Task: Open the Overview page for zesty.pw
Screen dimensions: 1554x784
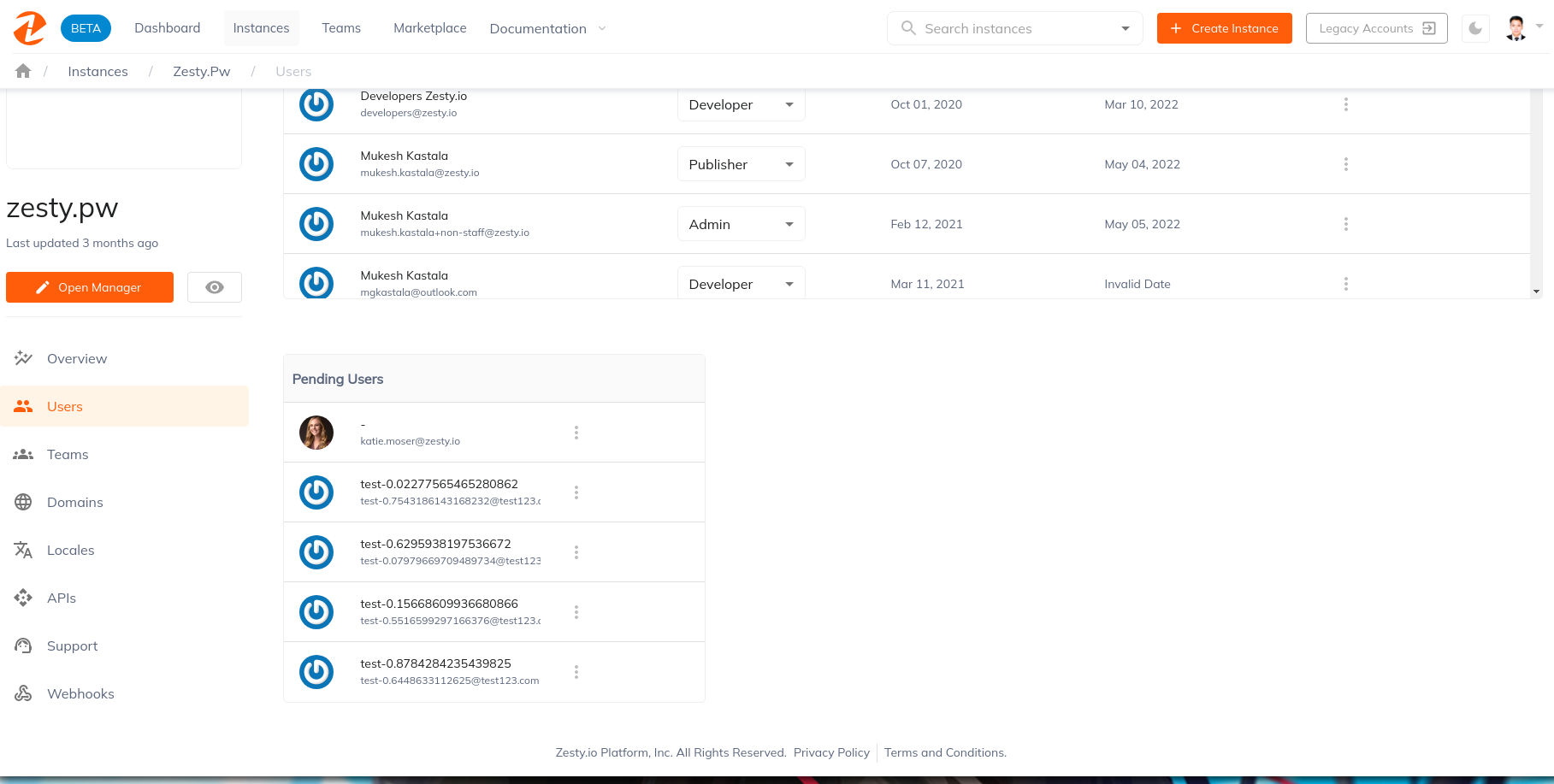Action: pyautogui.click(x=76, y=358)
